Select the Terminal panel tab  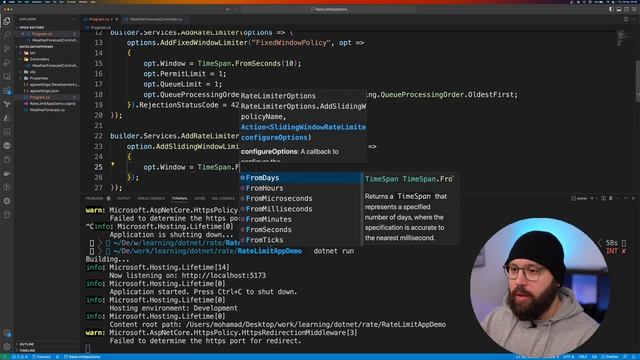[x=179, y=198]
